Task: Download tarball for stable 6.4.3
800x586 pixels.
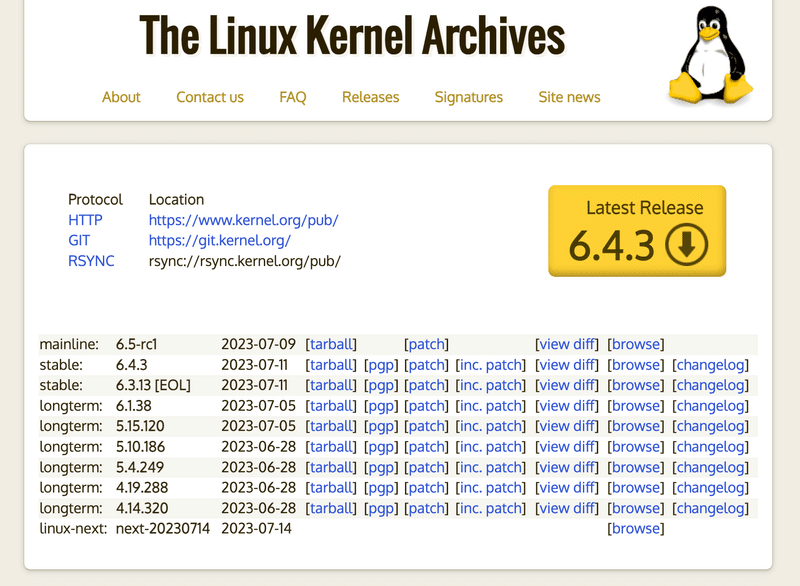Action: tap(331, 365)
